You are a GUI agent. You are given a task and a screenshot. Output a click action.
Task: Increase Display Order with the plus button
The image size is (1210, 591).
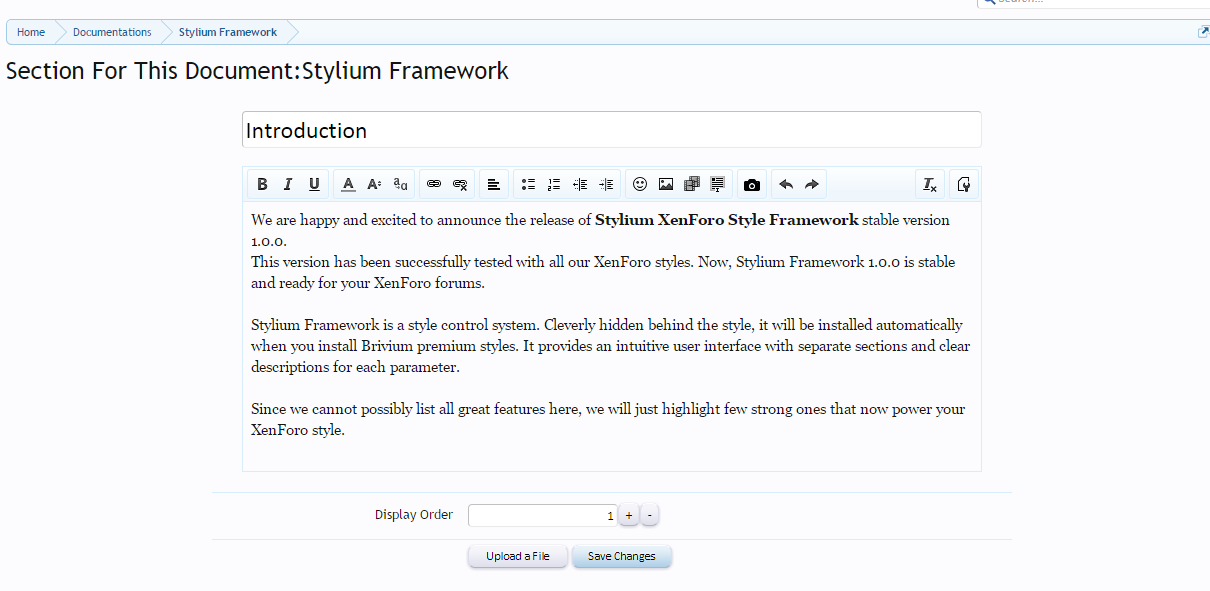coord(628,515)
